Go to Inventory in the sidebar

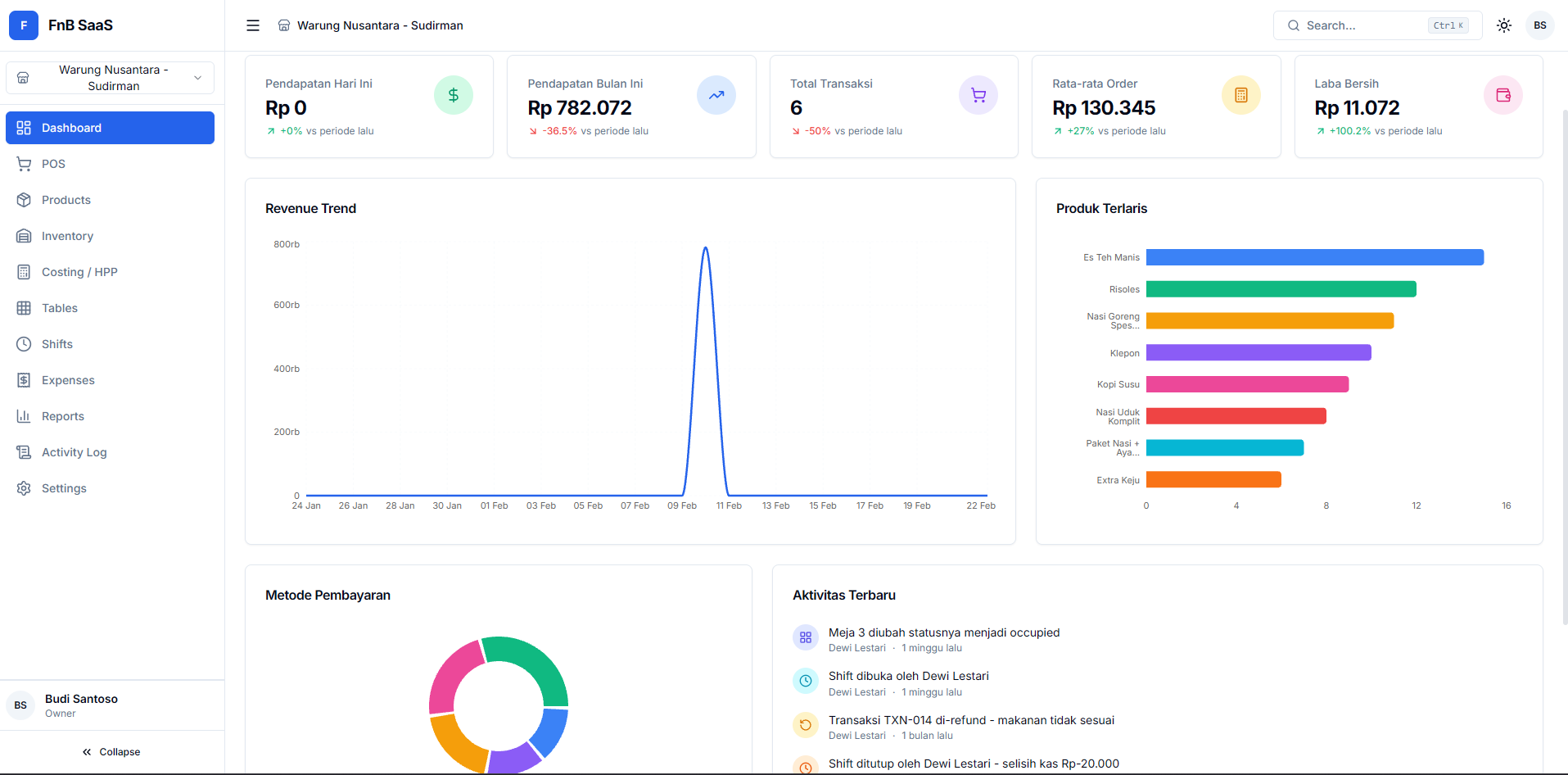67,236
